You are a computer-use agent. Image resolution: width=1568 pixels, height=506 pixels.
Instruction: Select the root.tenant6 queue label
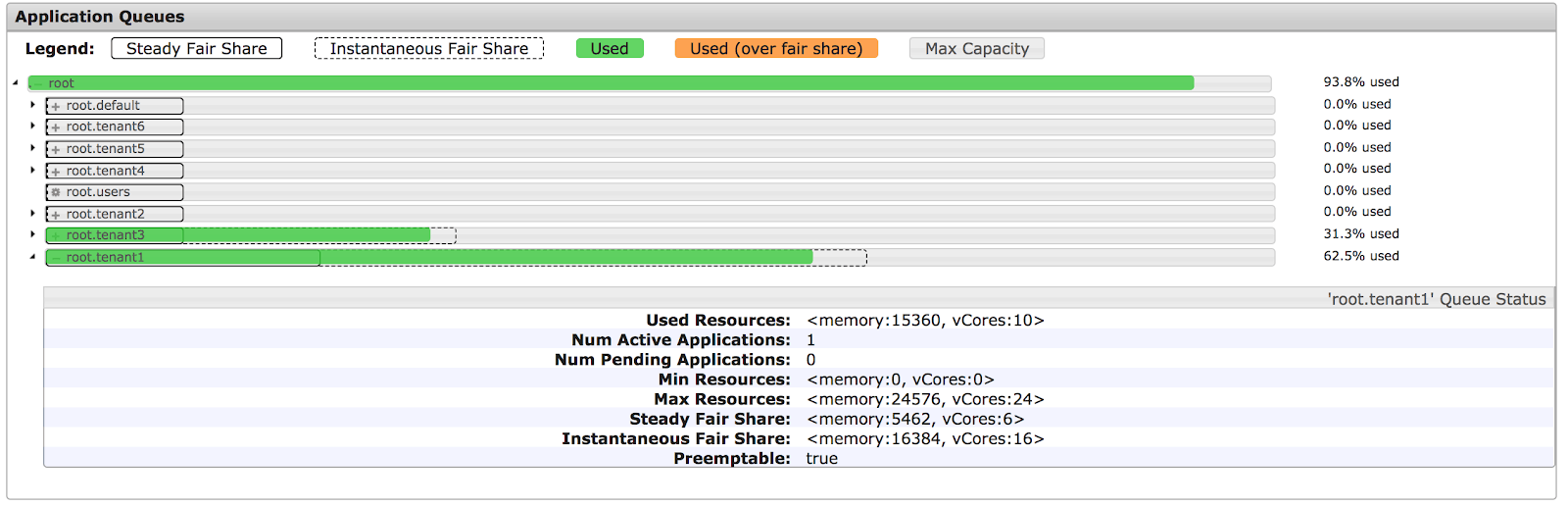105,126
